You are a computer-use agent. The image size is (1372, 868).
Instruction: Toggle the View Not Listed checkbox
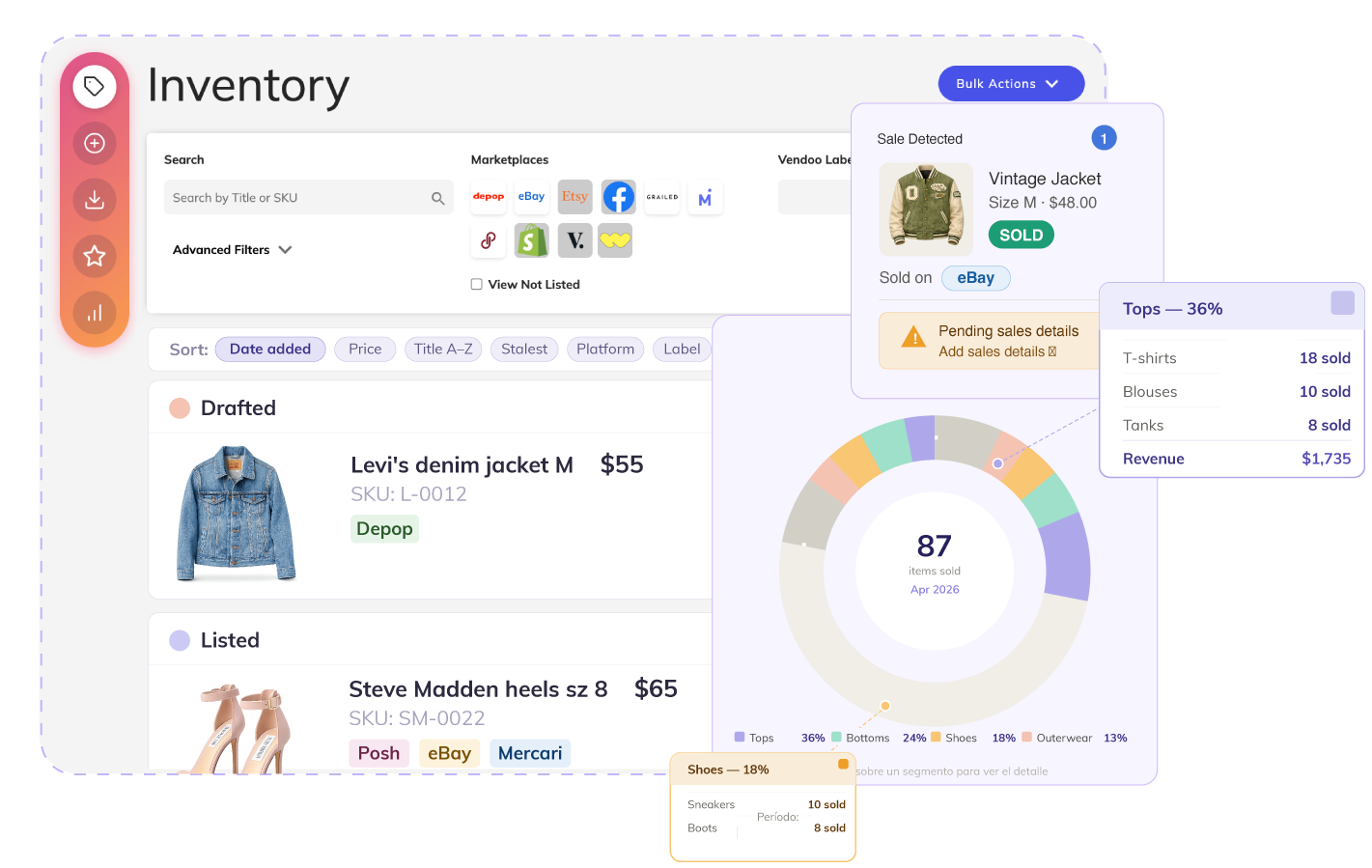pyautogui.click(x=476, y=284)
